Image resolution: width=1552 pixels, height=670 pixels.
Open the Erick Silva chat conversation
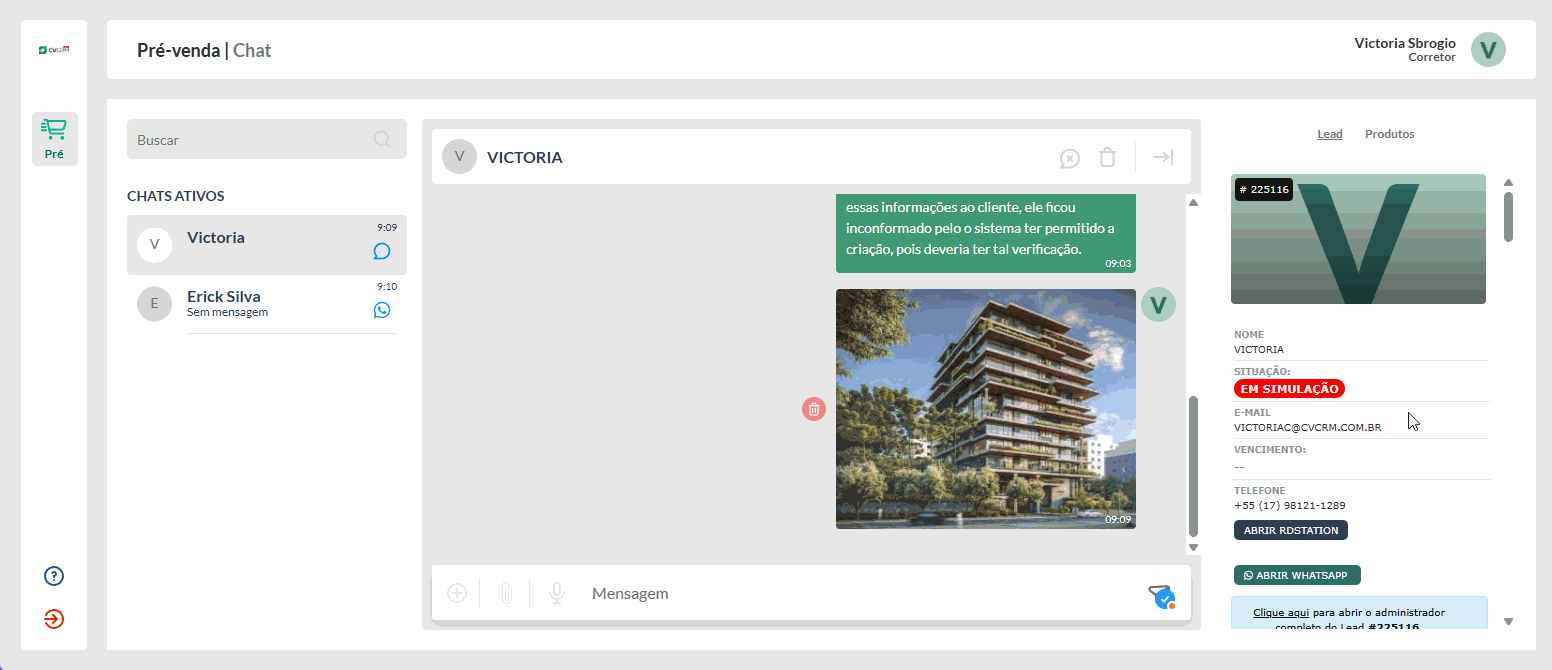coord(267,304)
